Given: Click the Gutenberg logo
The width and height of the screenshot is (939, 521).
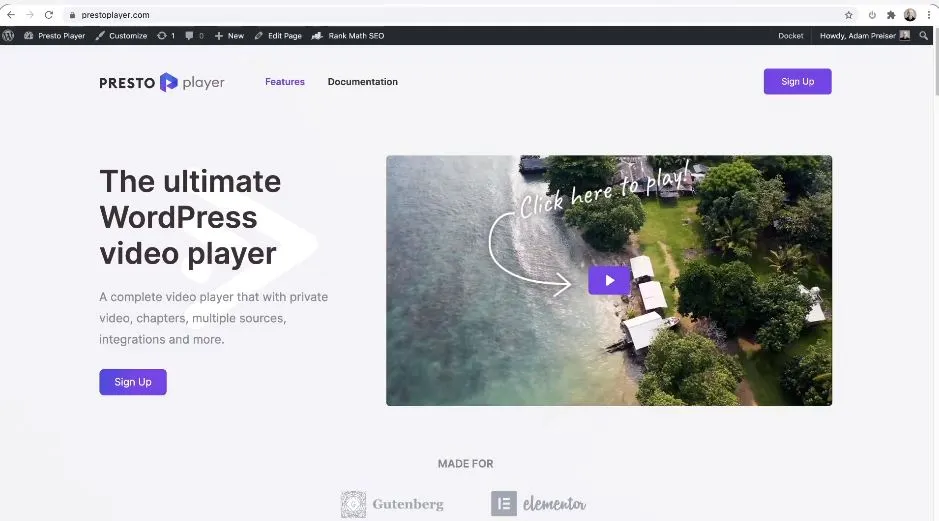Looking at the screenshot, I should click(392, 504).
